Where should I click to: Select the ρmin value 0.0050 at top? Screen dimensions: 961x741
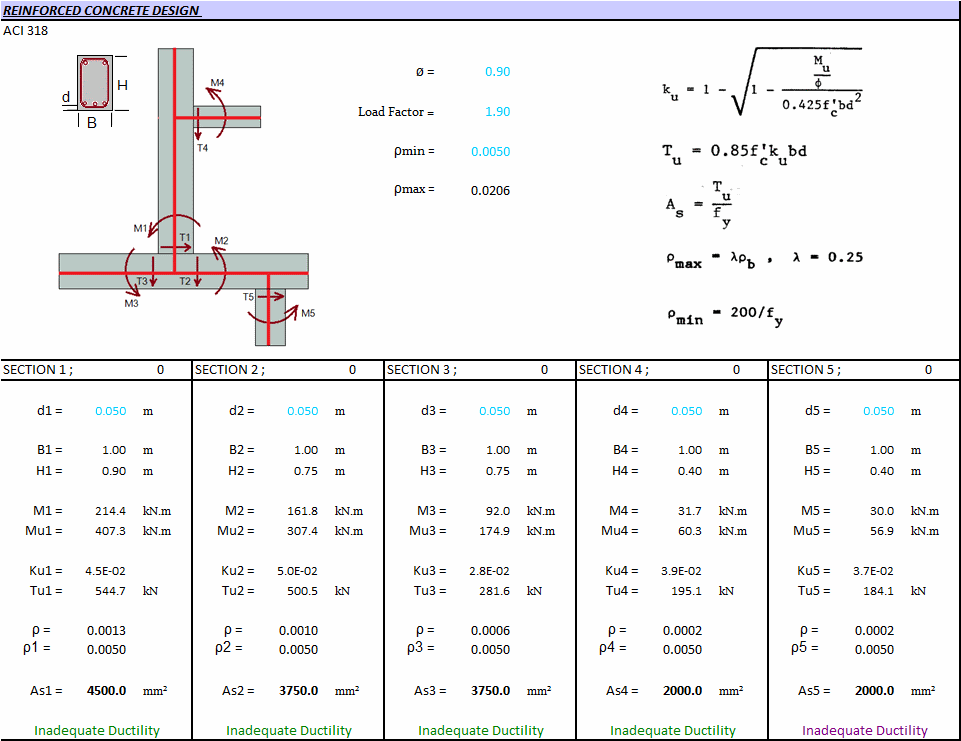(x=490, y=151)
